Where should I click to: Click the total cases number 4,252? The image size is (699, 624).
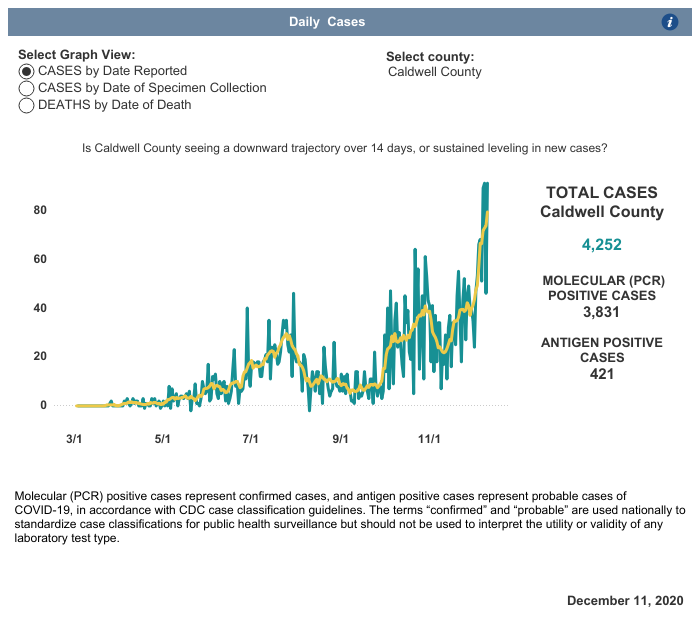point(601,245)
